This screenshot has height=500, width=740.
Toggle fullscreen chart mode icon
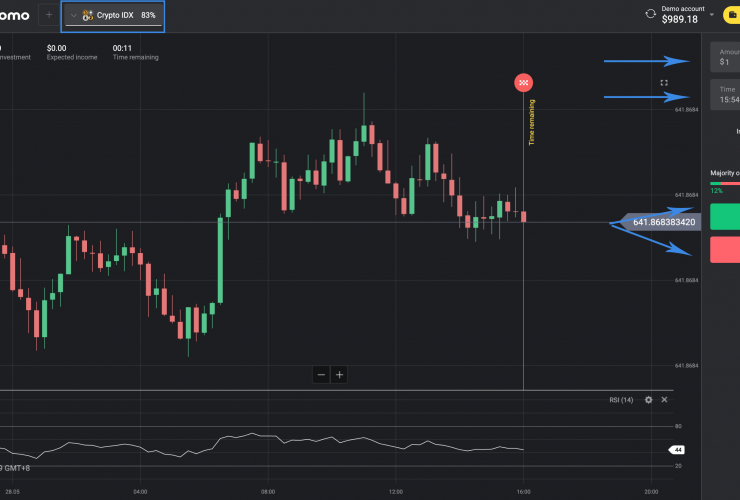(664, 83)
